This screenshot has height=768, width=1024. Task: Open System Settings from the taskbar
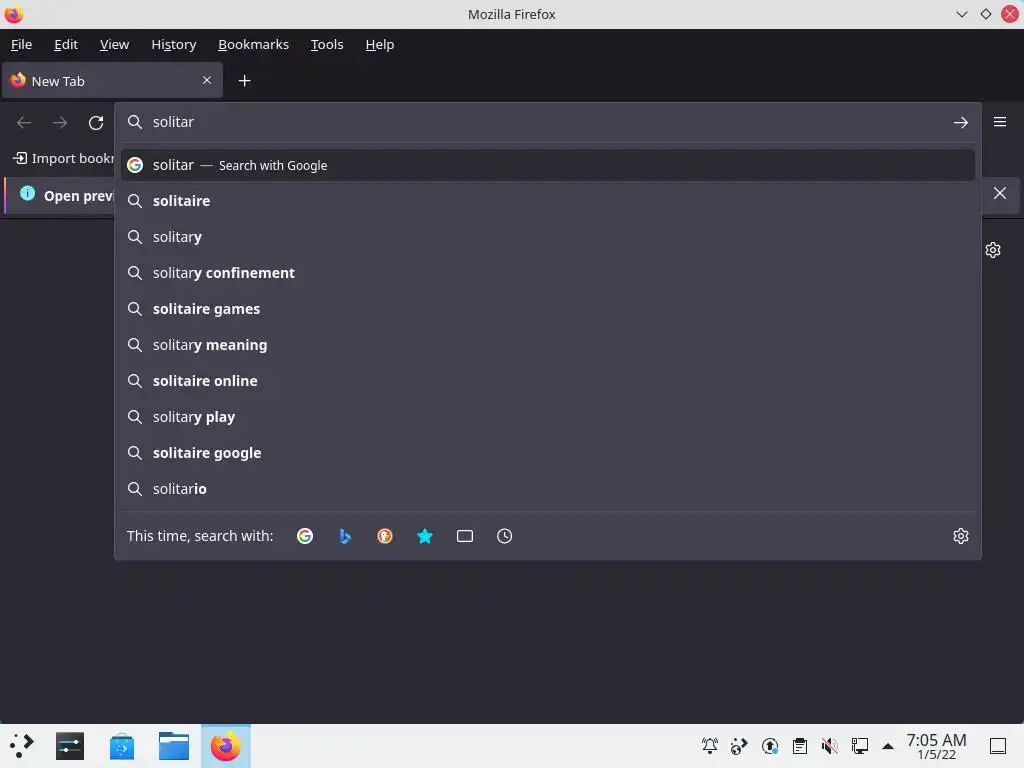point(70,746)
